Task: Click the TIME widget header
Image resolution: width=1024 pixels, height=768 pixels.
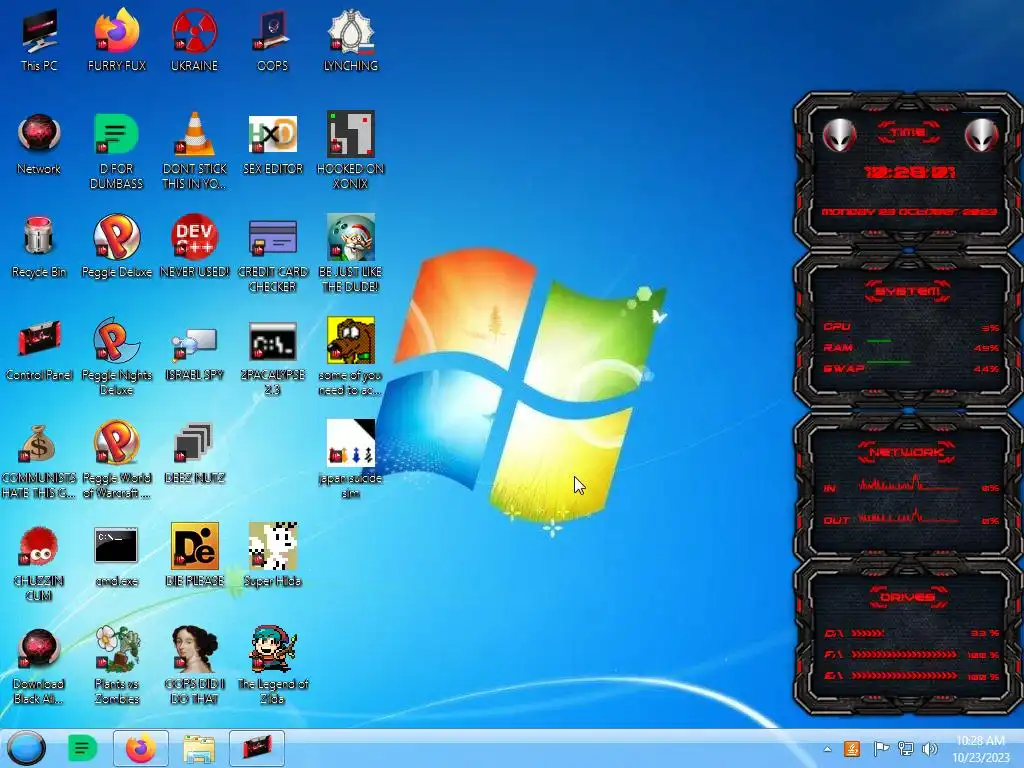Action: 908,133
